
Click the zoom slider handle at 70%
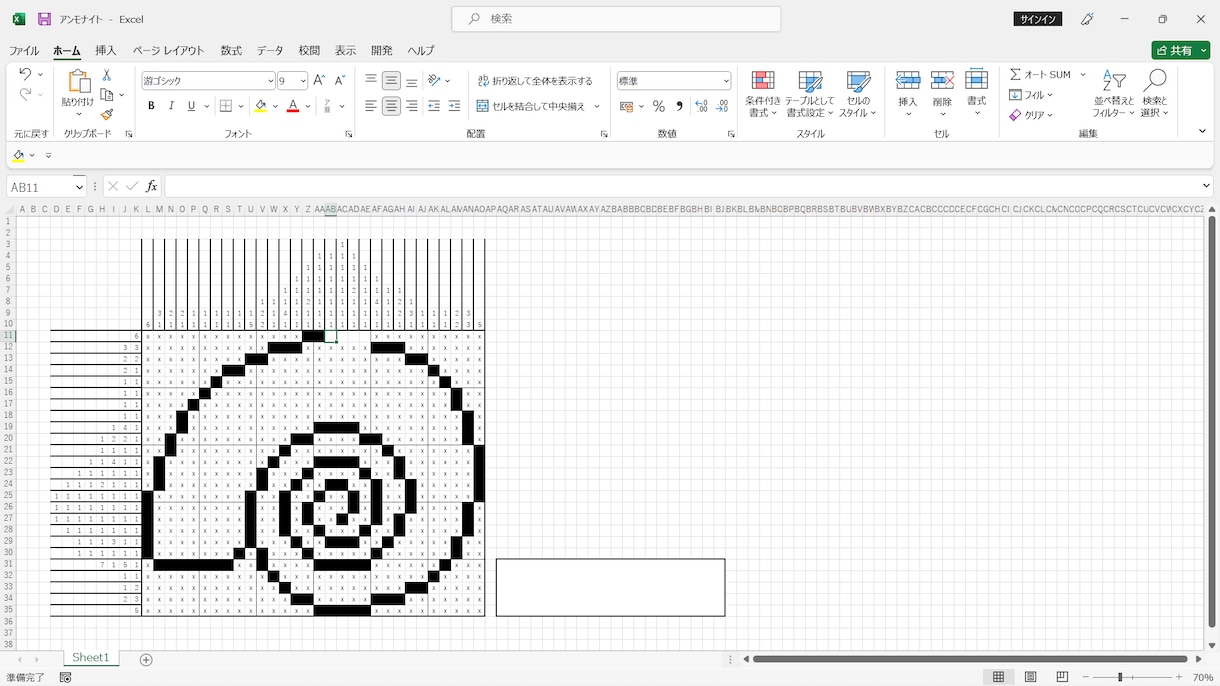click(x=1119, y=677)
